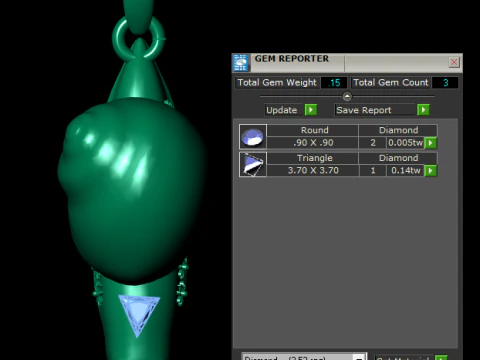
Task: Select the blue triangle gem on the model
Action: click(139, 314)
